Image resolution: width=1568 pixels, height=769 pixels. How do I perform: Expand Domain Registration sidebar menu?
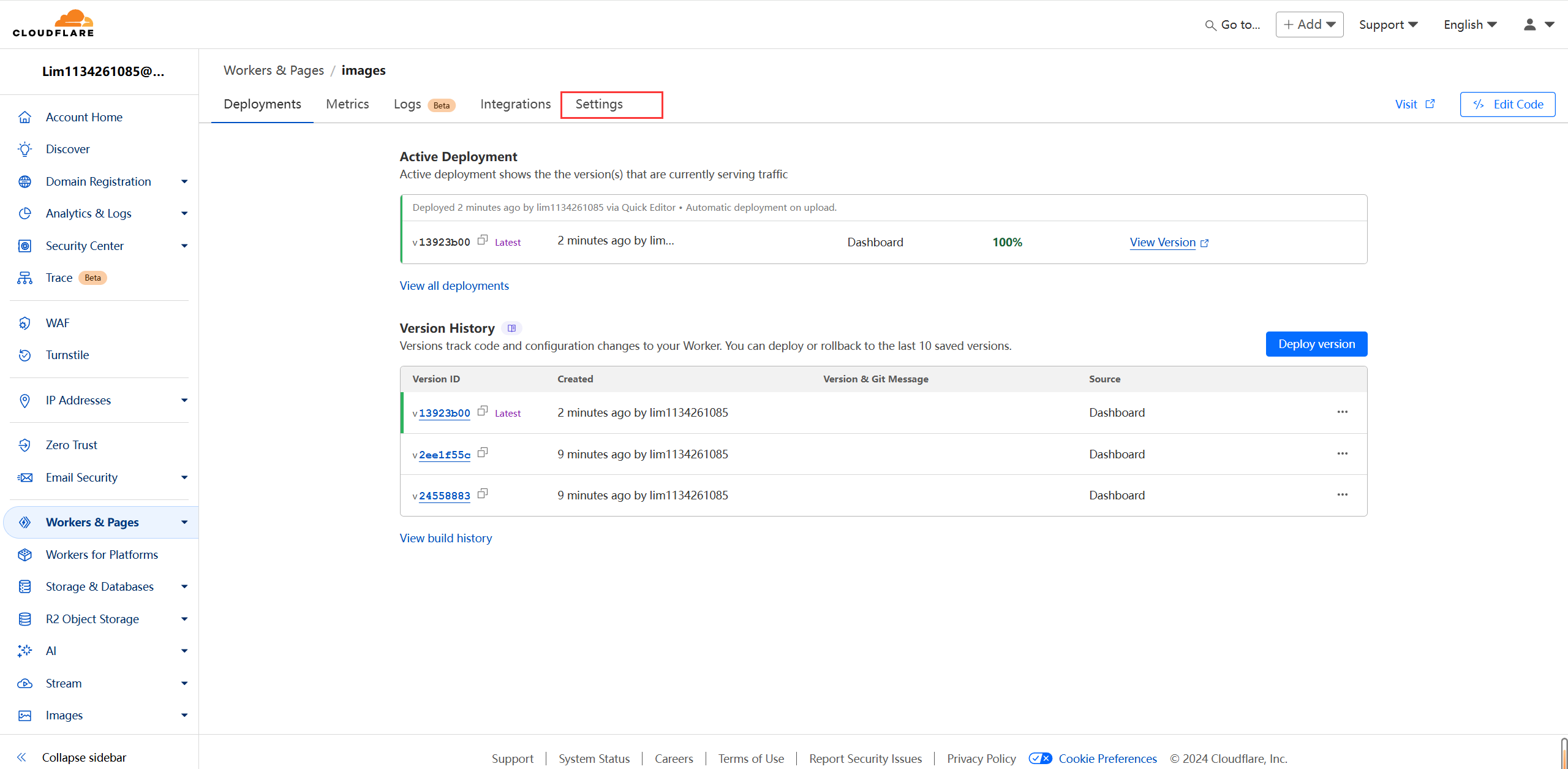coord(184,181)
